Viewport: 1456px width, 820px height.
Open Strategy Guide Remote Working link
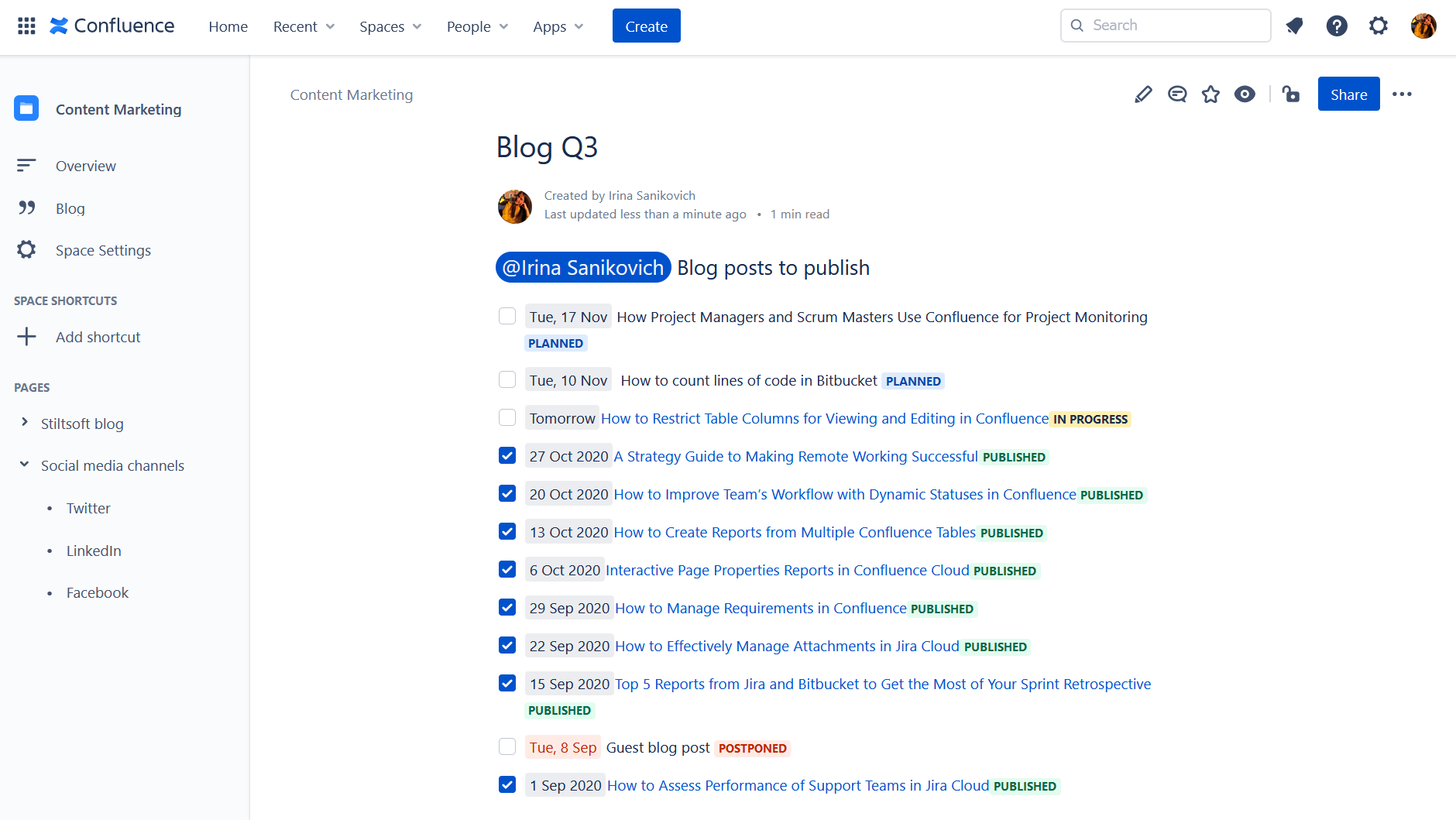796,456
